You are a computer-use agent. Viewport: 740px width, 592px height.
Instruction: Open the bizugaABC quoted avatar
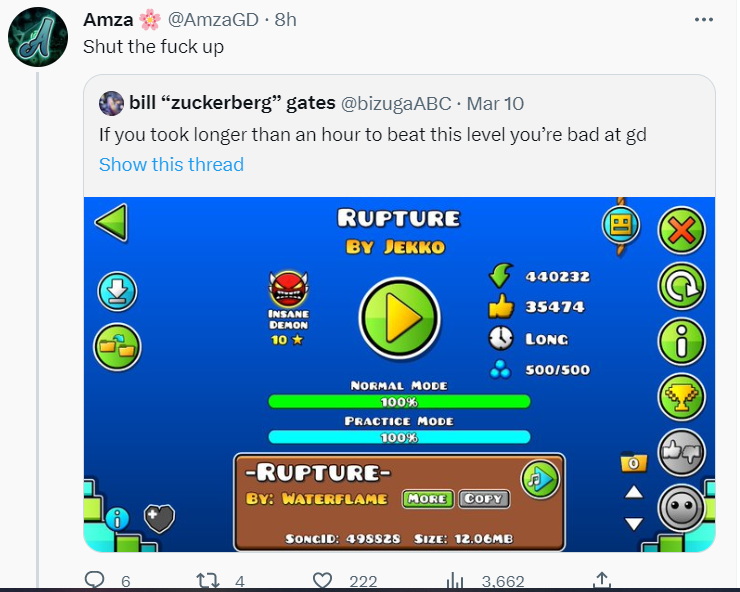coord(111,103)
